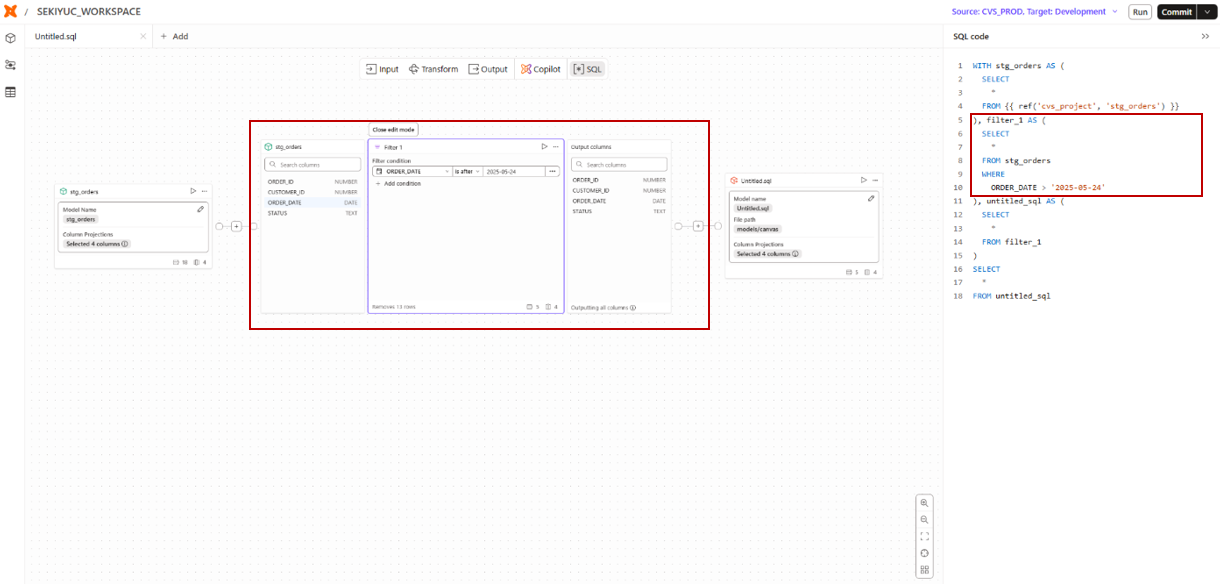Open Source and Target environment dropdown
The width and height of the screenshot is (1220, 584).
[x=1035, y=12]
